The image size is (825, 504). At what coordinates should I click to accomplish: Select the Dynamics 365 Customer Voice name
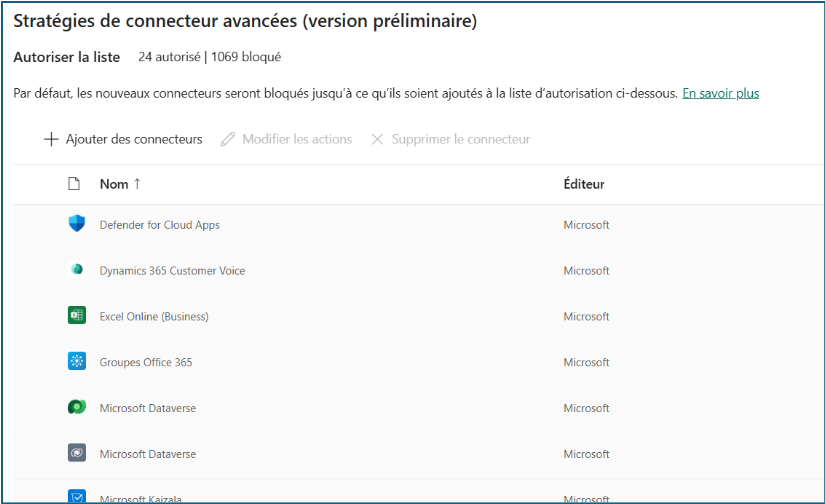tap(172, 271)
